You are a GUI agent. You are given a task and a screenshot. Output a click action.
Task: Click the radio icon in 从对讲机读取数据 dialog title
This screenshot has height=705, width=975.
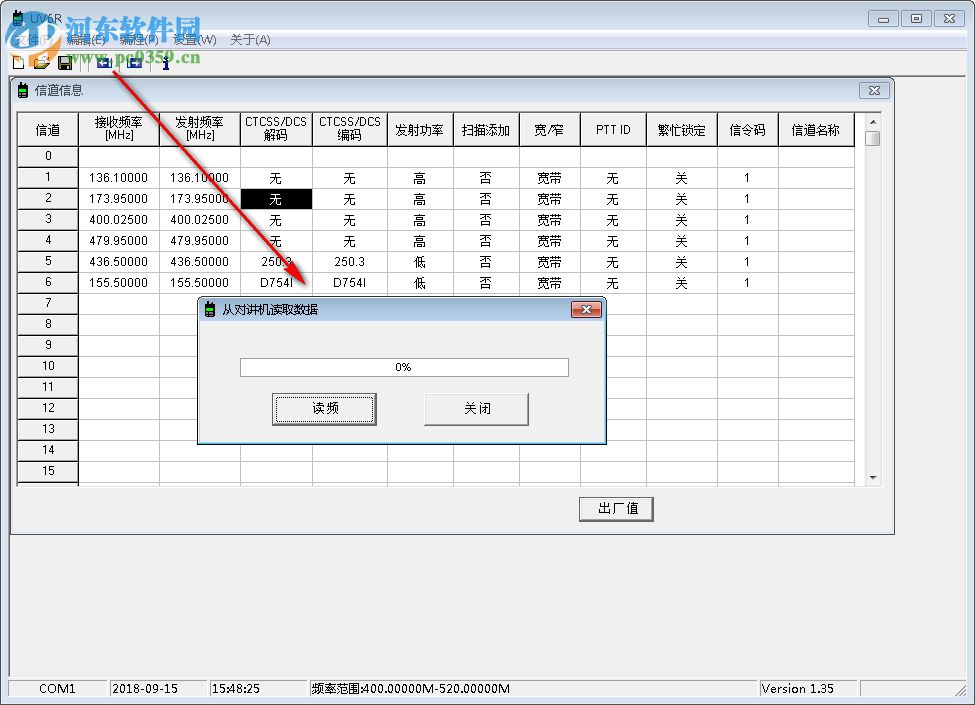tap(210, 309)
